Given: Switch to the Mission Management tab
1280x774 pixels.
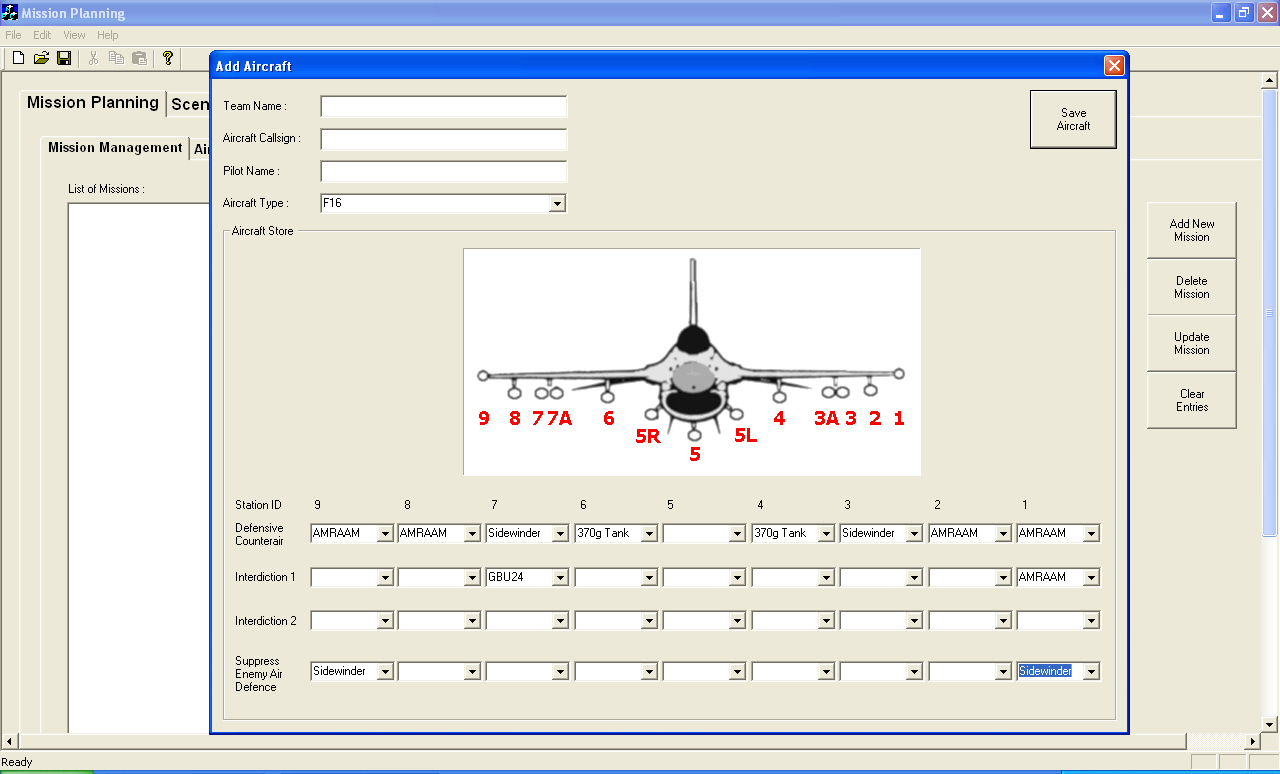Looking at the screenshot, I should (x=115, y=147).
